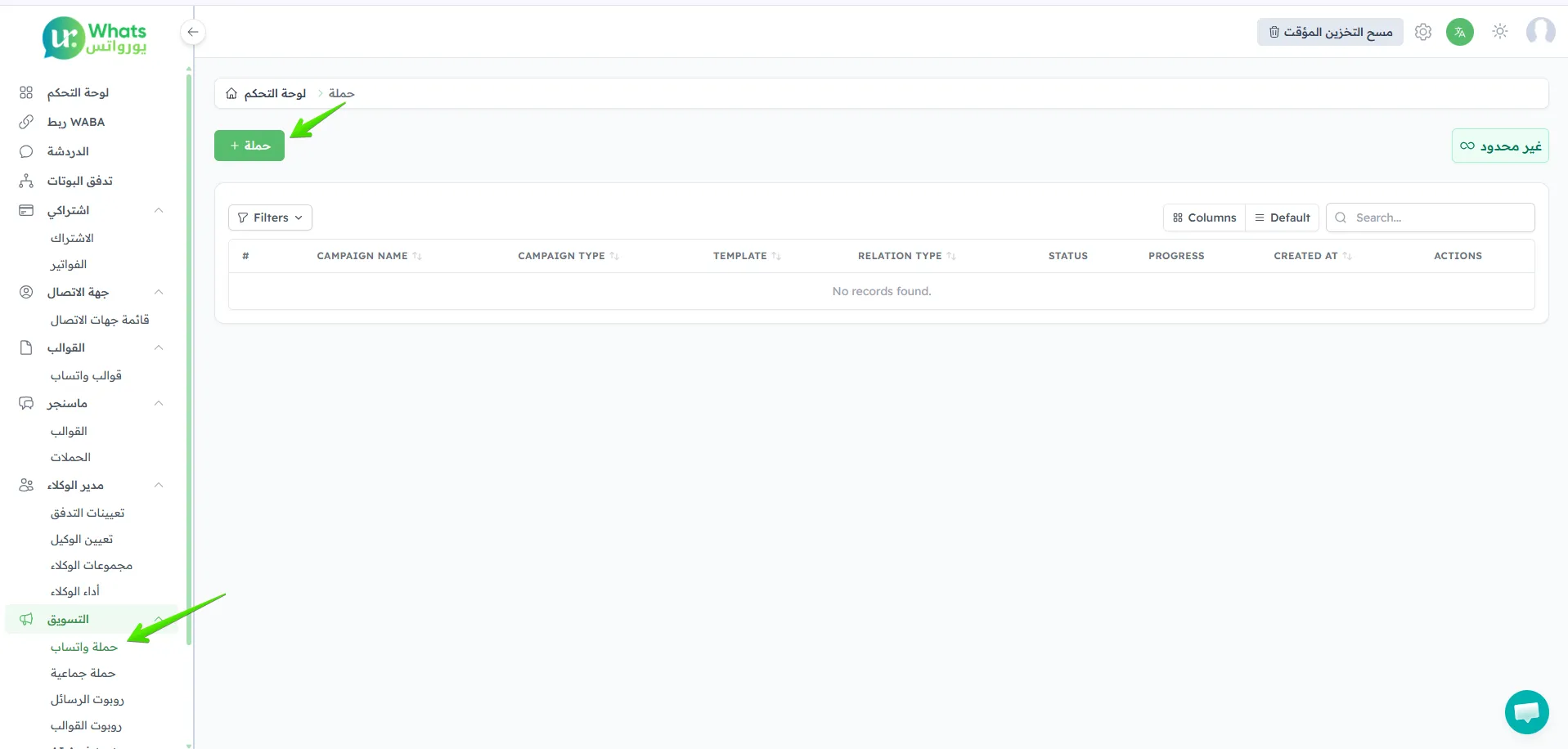The image size is (1568, 749).
Task: Select حملة واتساب in marketing menu
Action: [84, 647]
